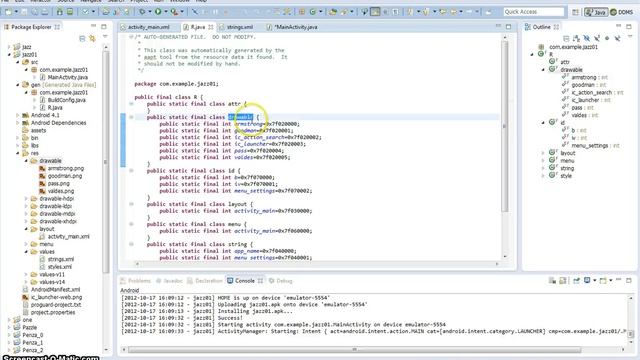
Task: Collapse drawable class in Outline
Action: [543, 70]
